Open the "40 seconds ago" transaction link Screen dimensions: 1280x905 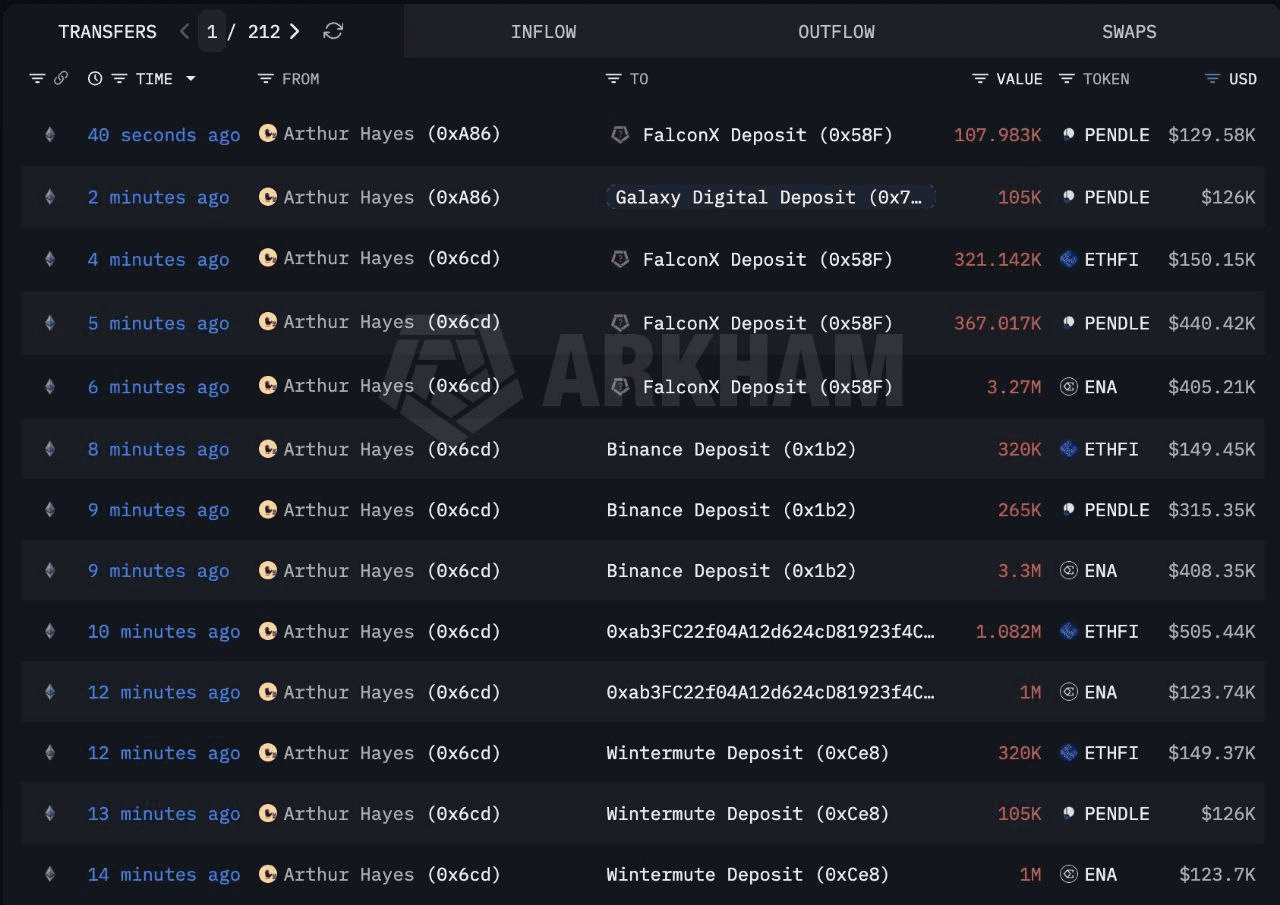pyautogui.click(x=163, y=134)
